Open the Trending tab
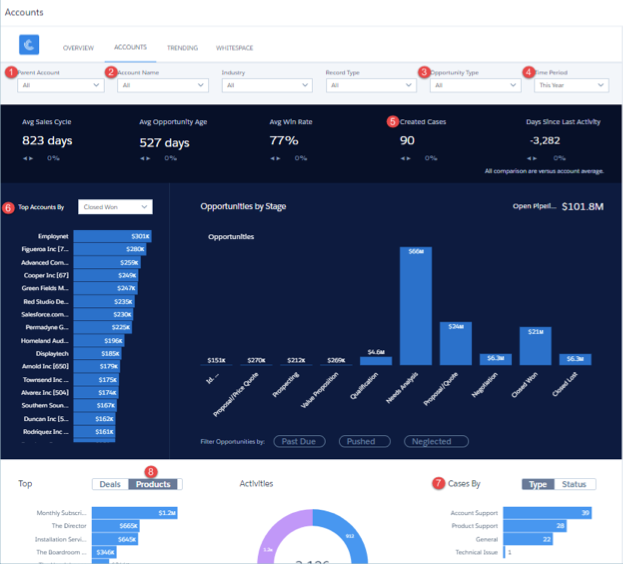The height and width of the screenshot is (564, 623). point(182,48)
